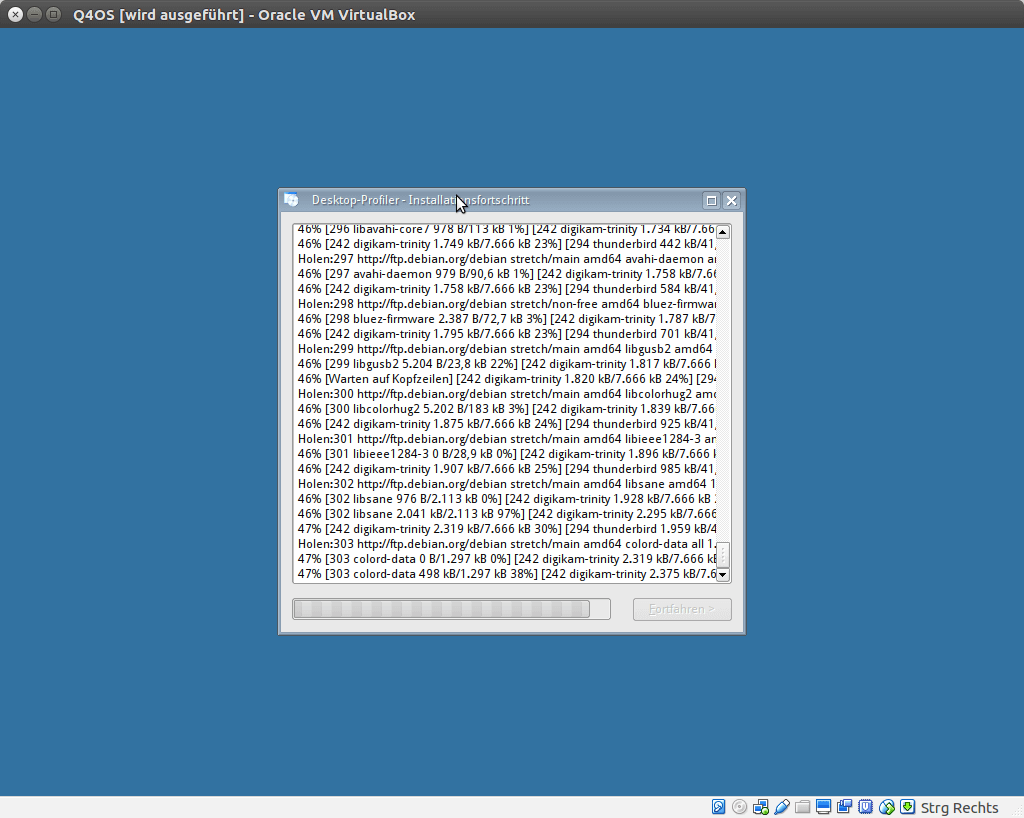This screenshot has width=1024, height=818.
Task: Open the optical drive status icon
Action: coord(740,807)
